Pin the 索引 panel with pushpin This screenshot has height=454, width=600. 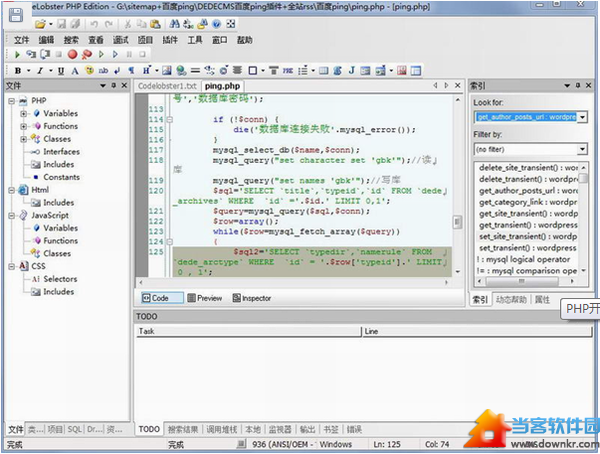(x=579, y=86)
